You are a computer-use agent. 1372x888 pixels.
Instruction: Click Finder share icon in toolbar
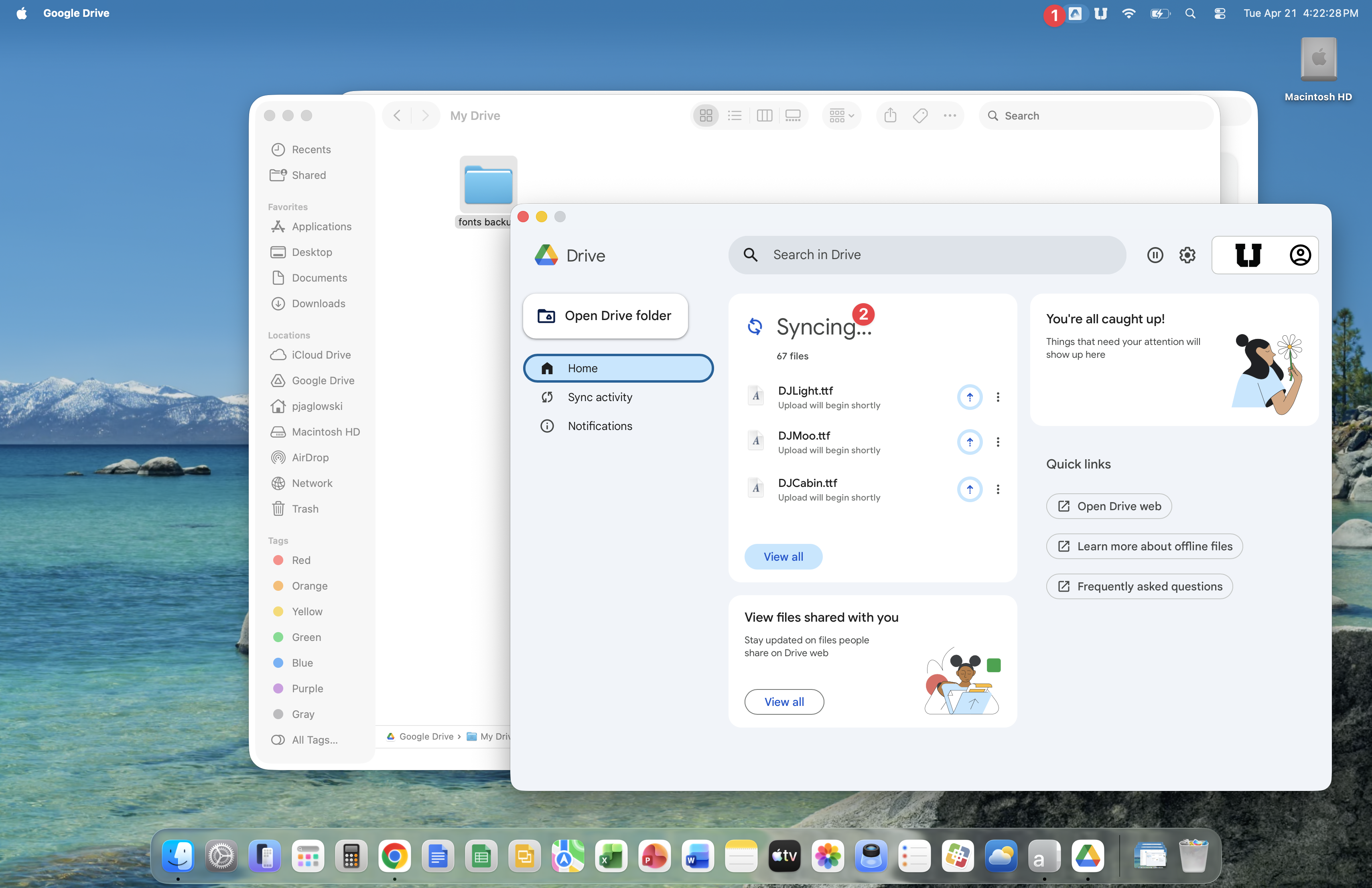(x=890, y=116)
